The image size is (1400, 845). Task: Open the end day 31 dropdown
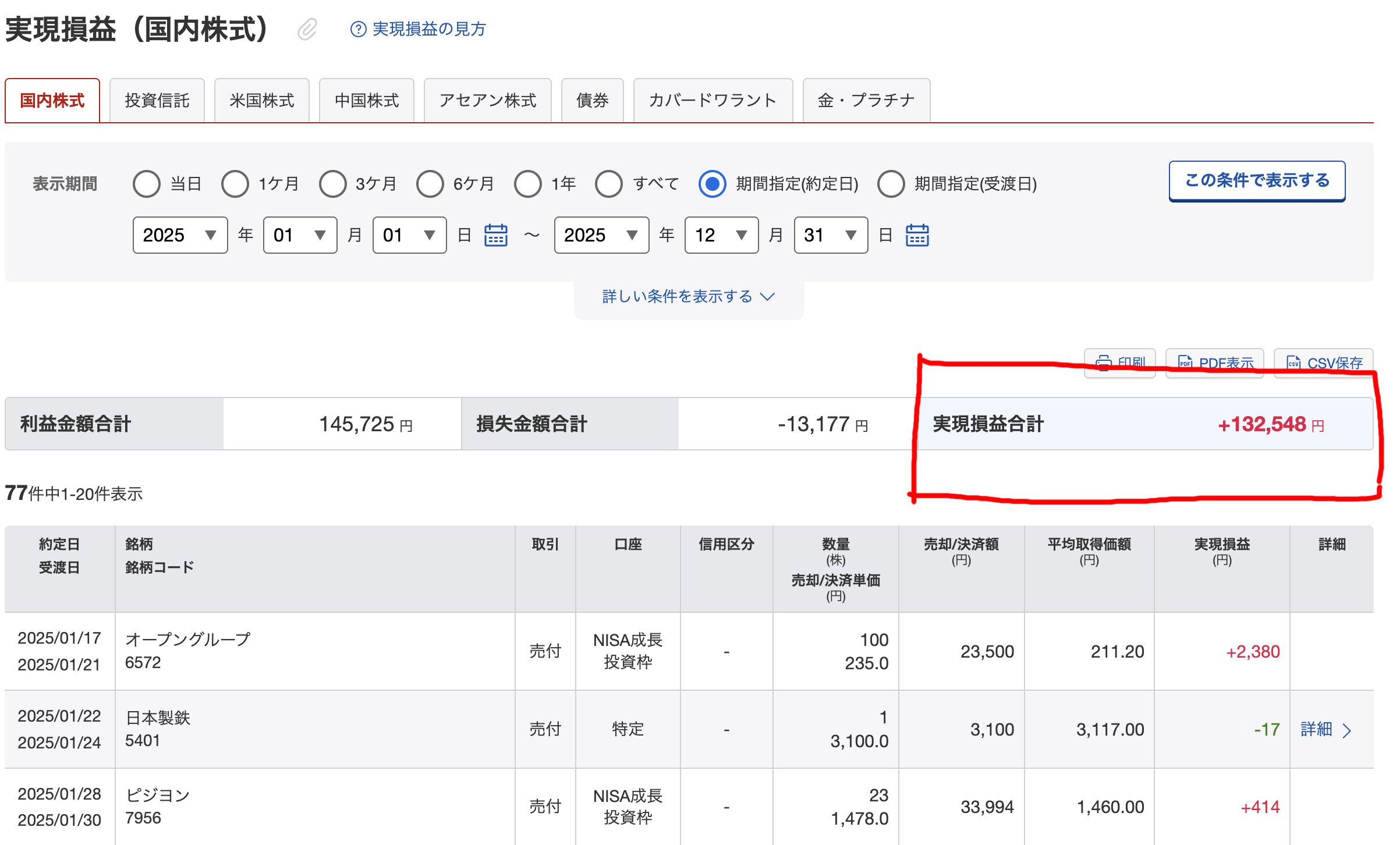click(830, 236)
